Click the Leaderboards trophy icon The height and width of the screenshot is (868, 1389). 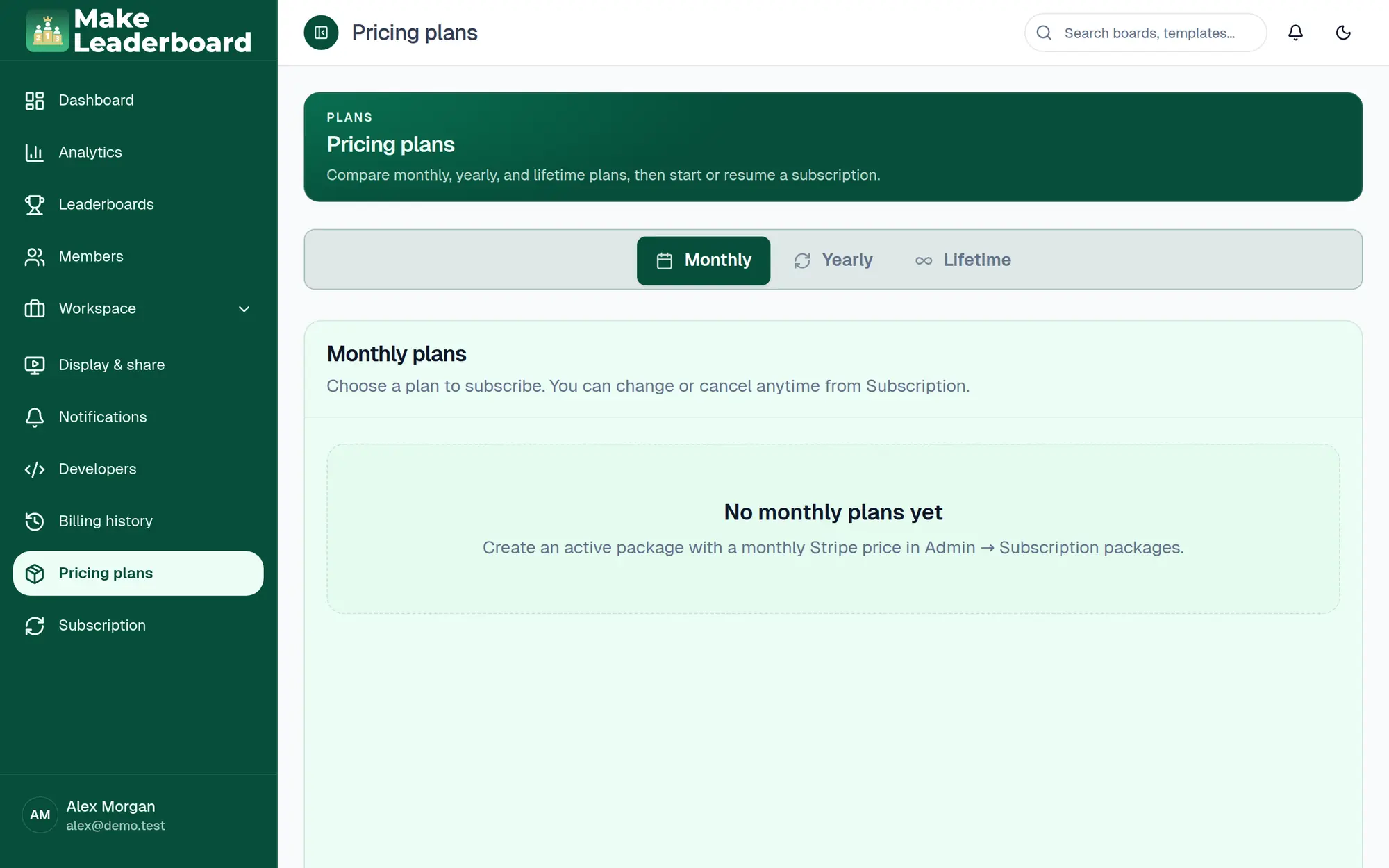[x=34, y=204]
